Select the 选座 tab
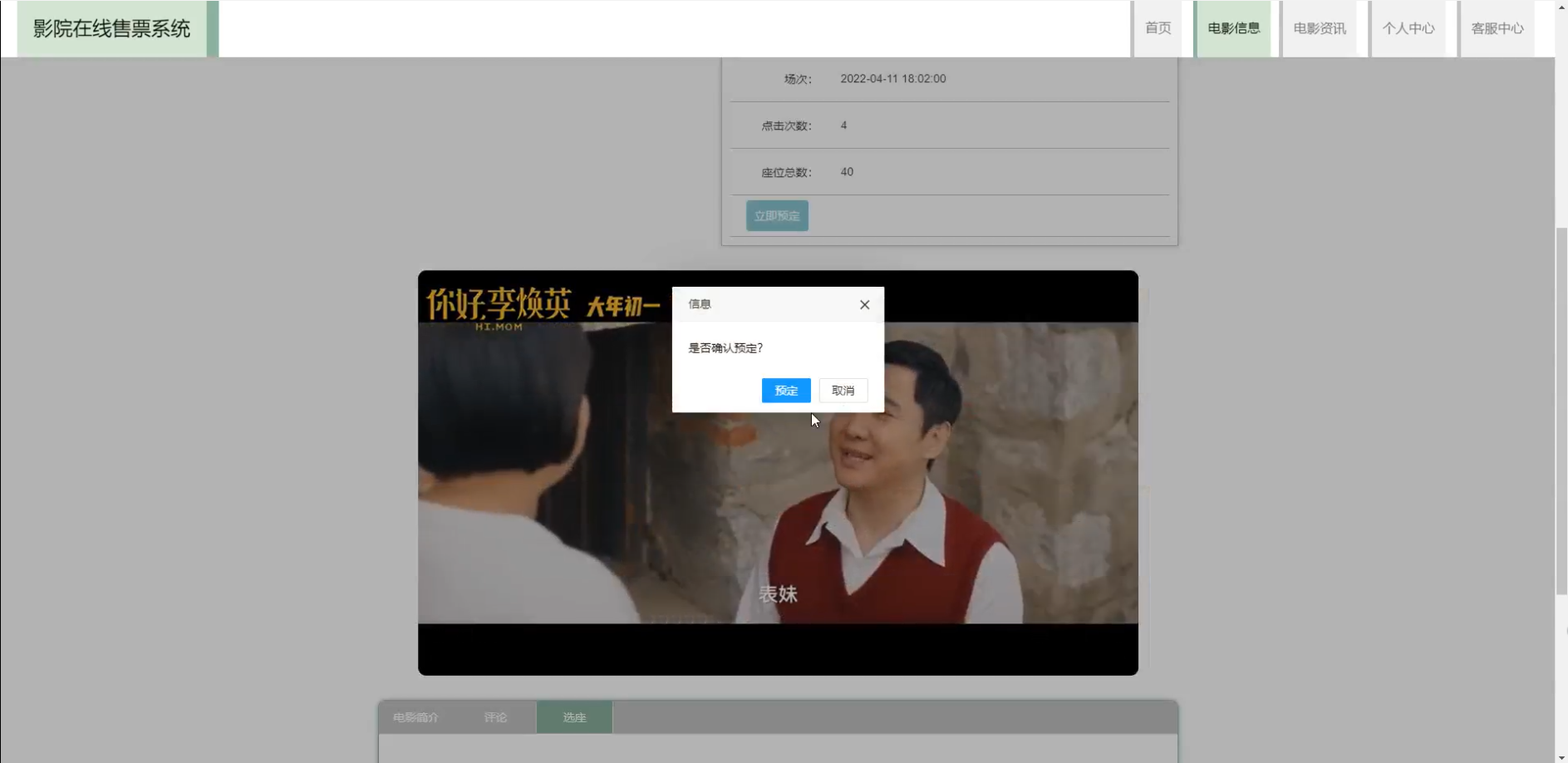This screenshot has width=1568, height=763. pyautogui.click(x=574, y=717)
